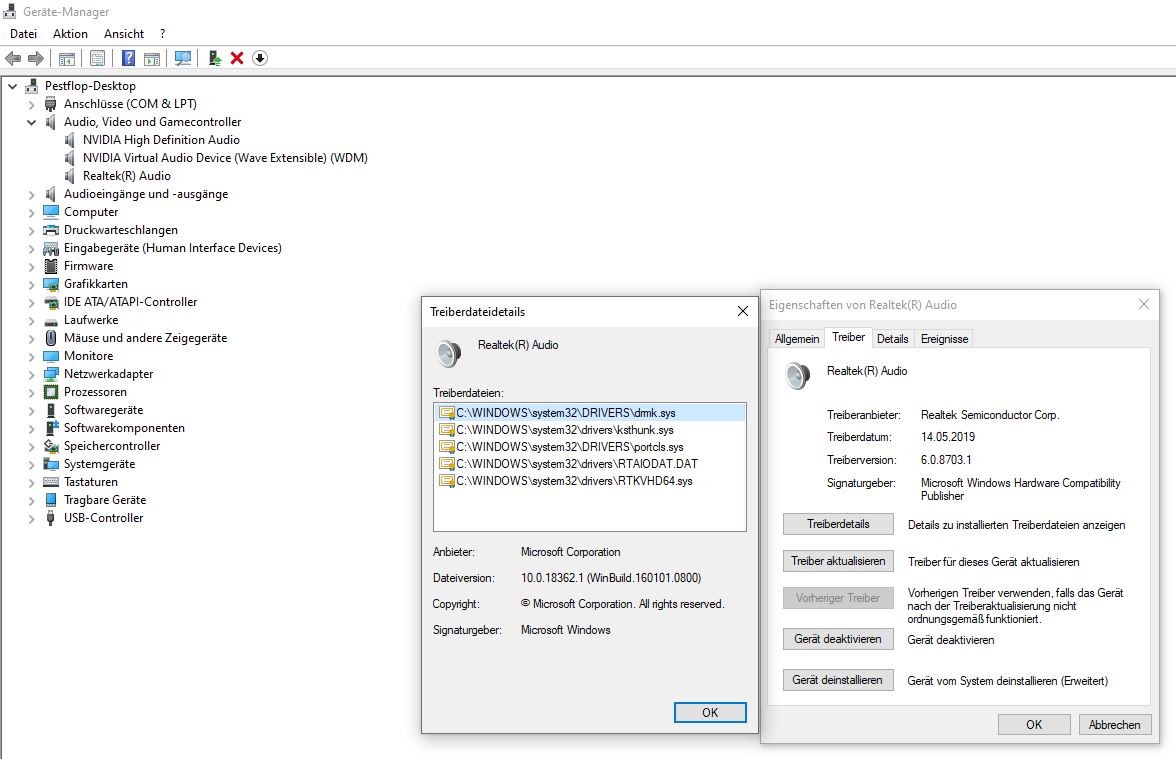Expand the Monitore node
1176x759 pixels.
pyautogui.click(x=32, y=357)
